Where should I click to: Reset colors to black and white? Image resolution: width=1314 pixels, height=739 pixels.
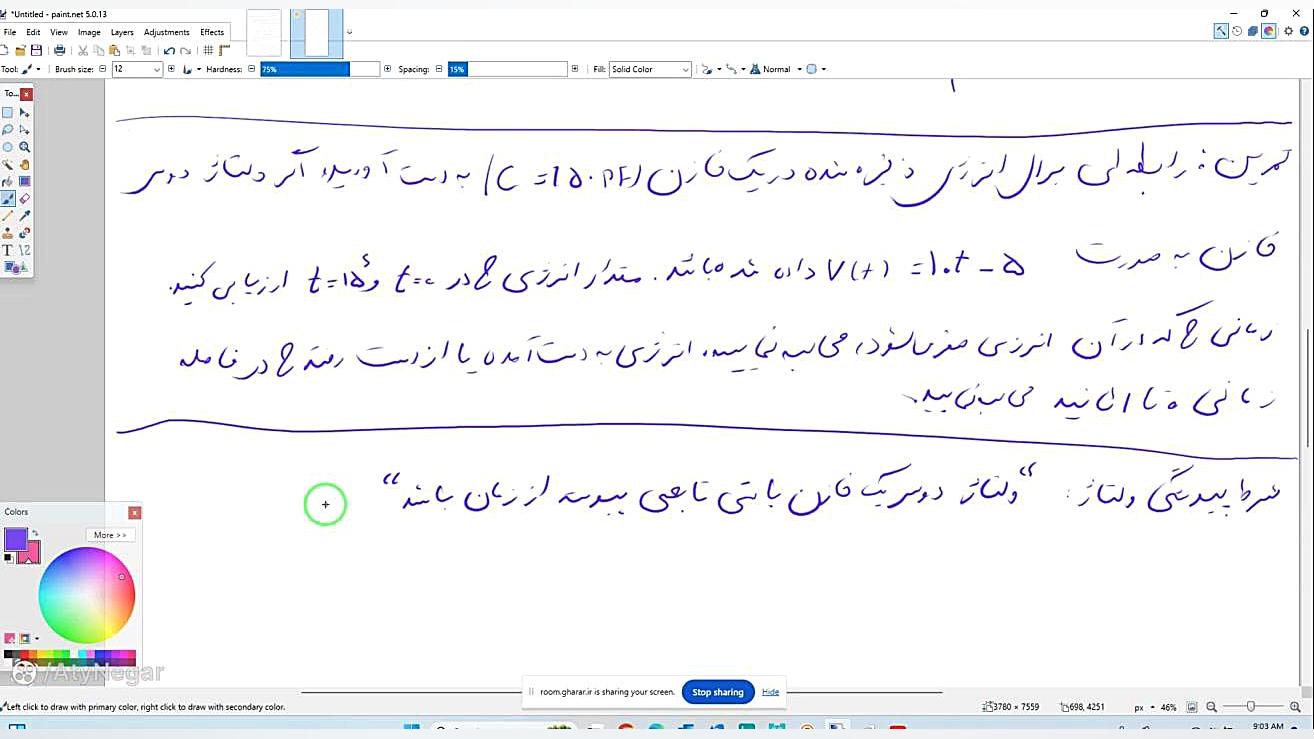tap(9, 557)
